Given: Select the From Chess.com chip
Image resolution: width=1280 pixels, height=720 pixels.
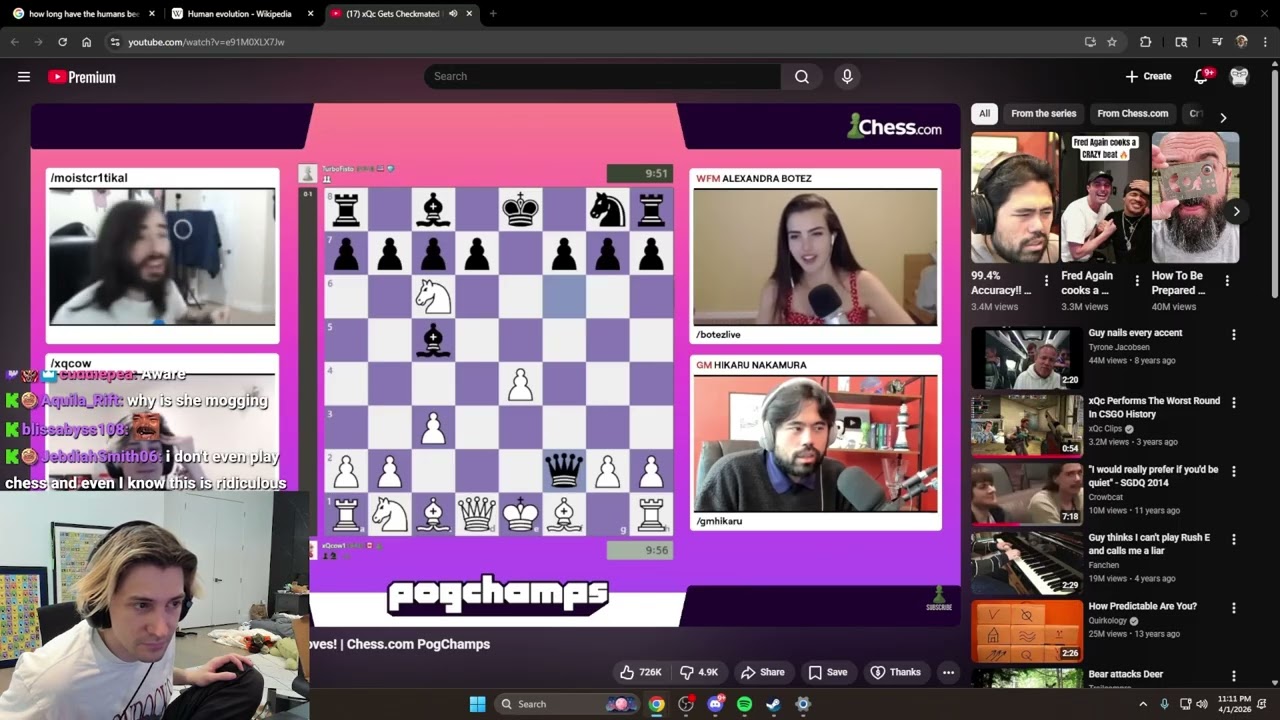Looking at the screenshot, I should click(x=1132, y=114).
